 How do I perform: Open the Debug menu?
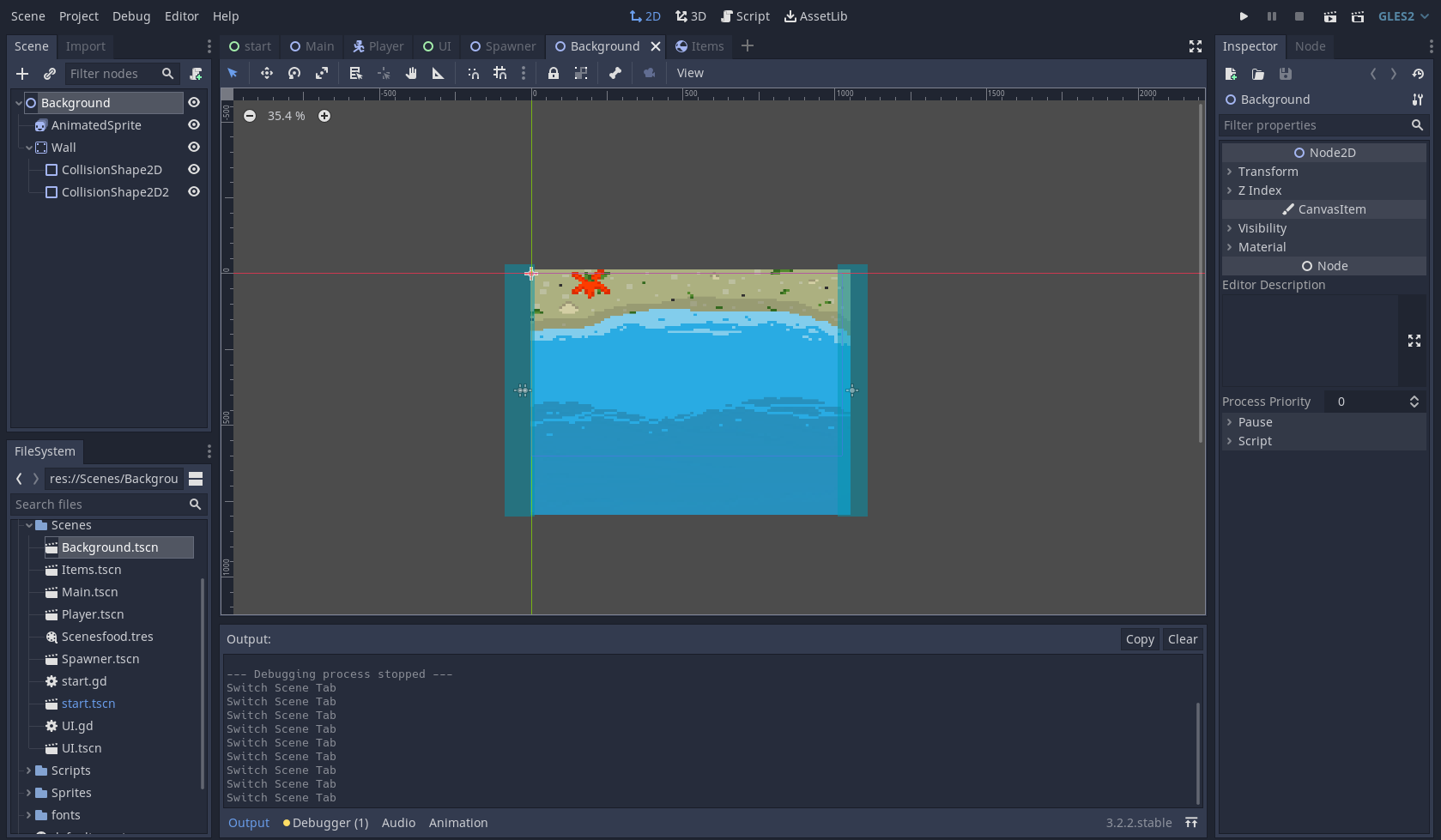131,16
